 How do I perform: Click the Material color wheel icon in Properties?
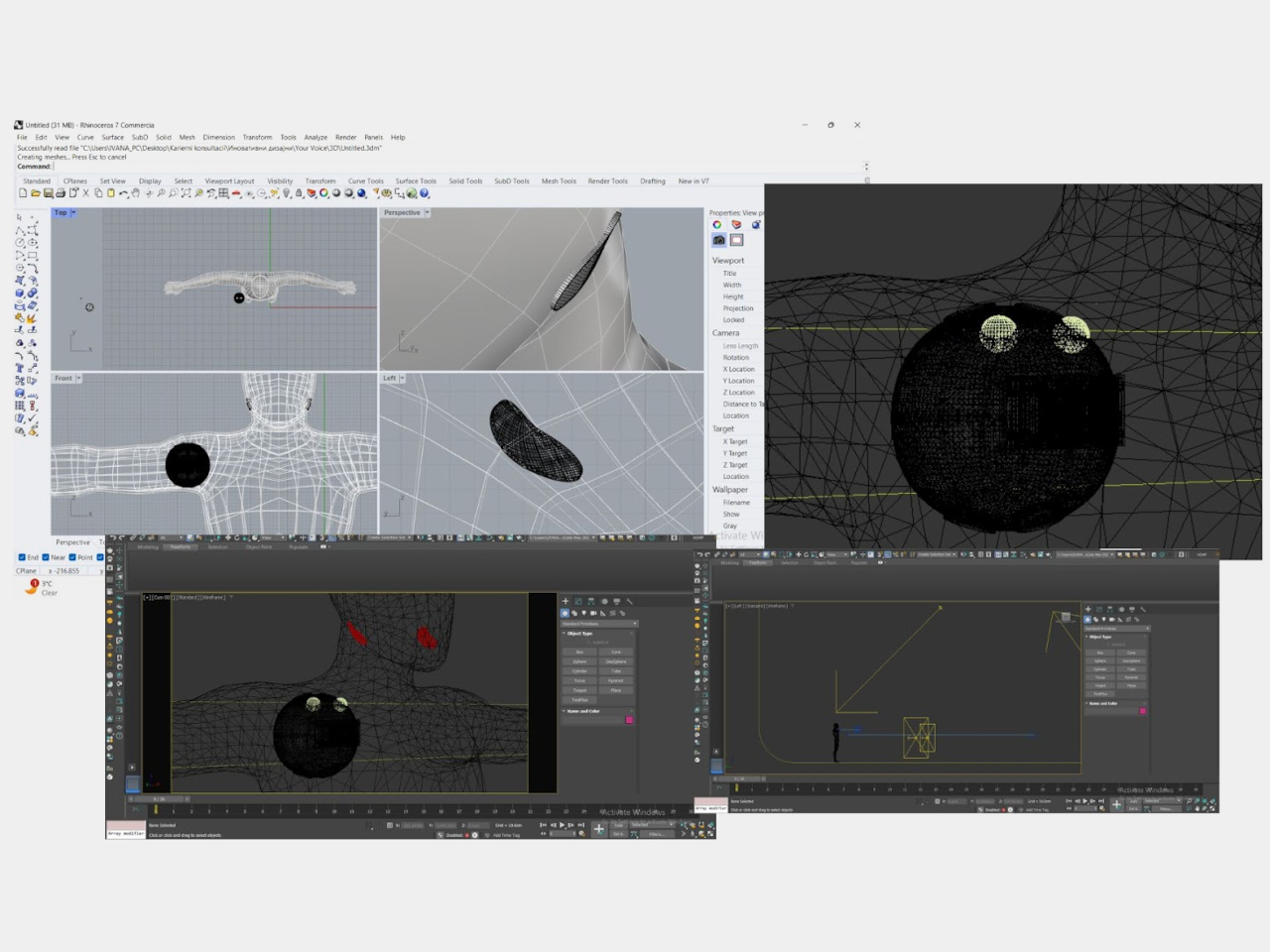tap(717, 225)
